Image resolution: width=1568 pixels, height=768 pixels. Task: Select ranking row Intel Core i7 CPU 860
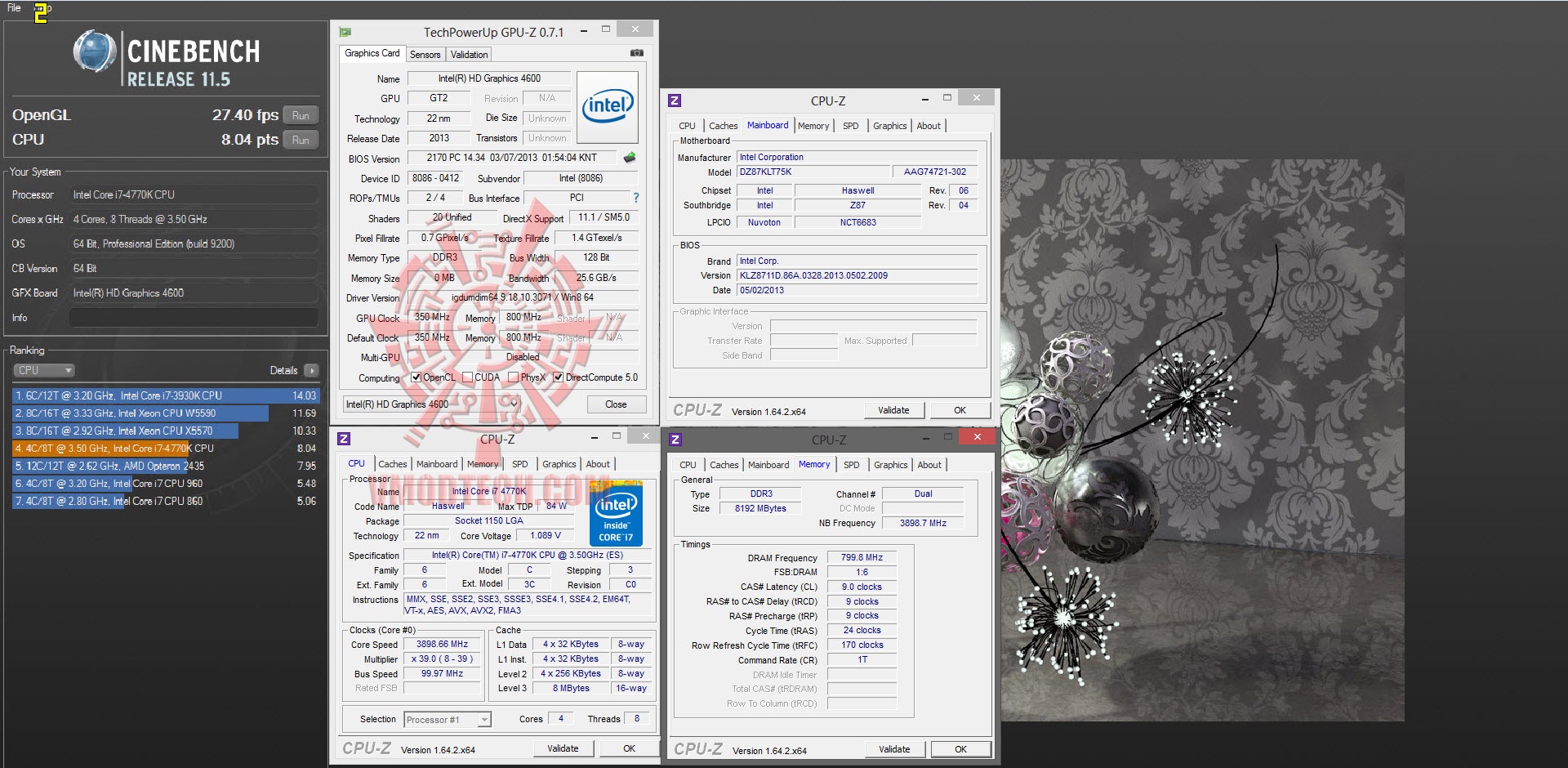(166, 501)
